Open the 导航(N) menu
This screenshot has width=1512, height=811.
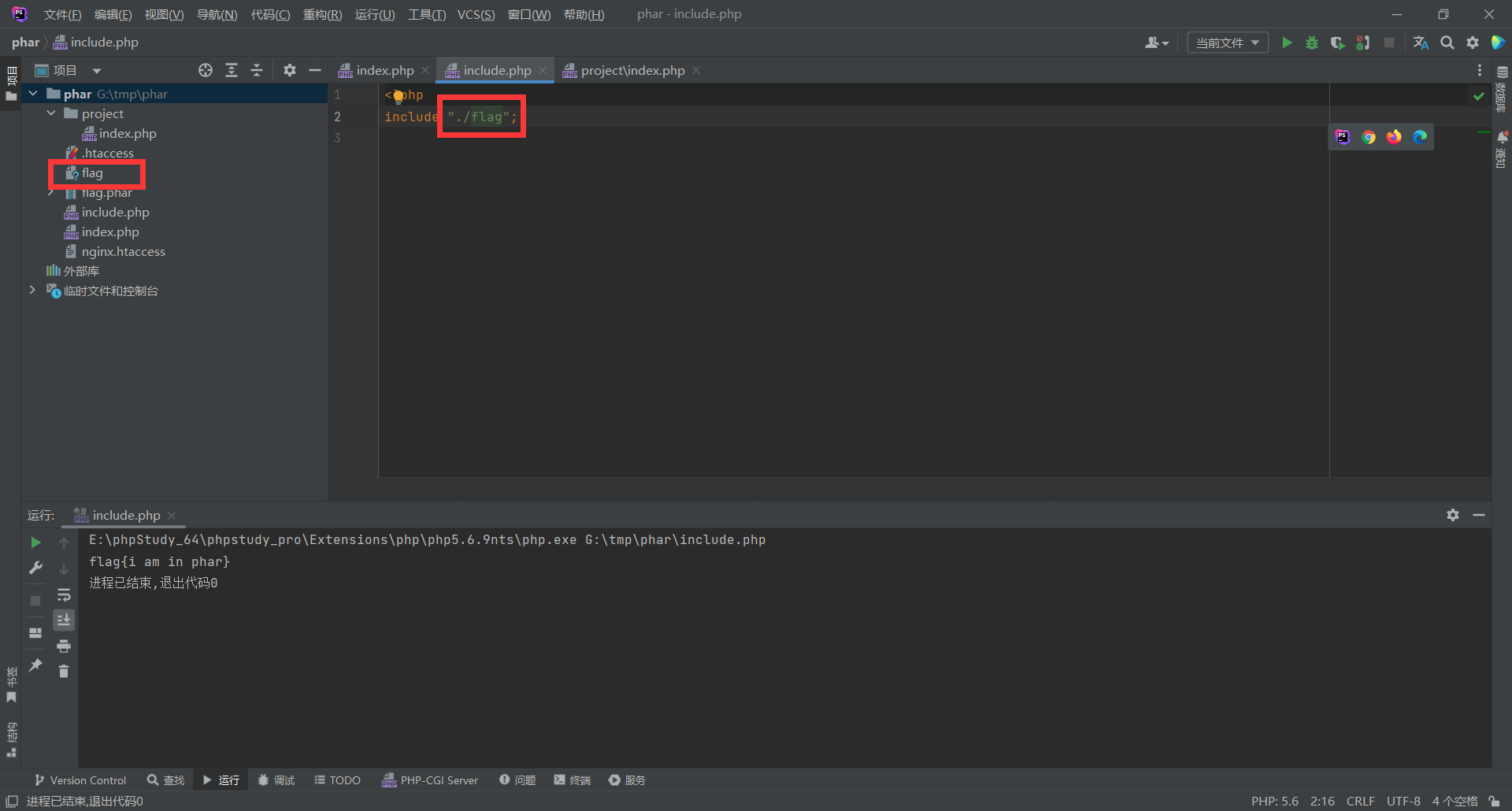[x=217, y=14]
